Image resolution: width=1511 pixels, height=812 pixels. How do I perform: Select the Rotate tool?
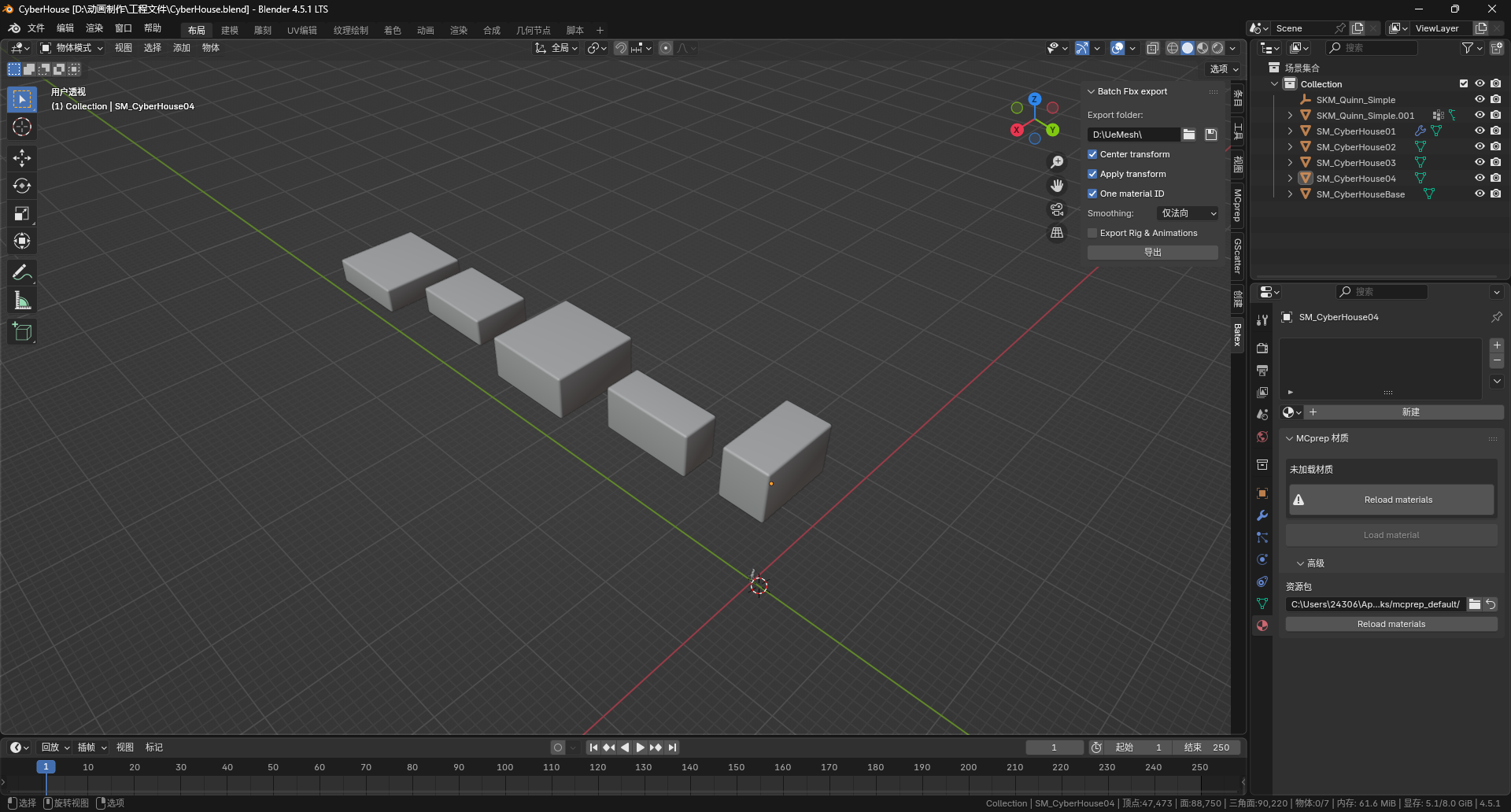pyautogui.click(x=22, y=186)
